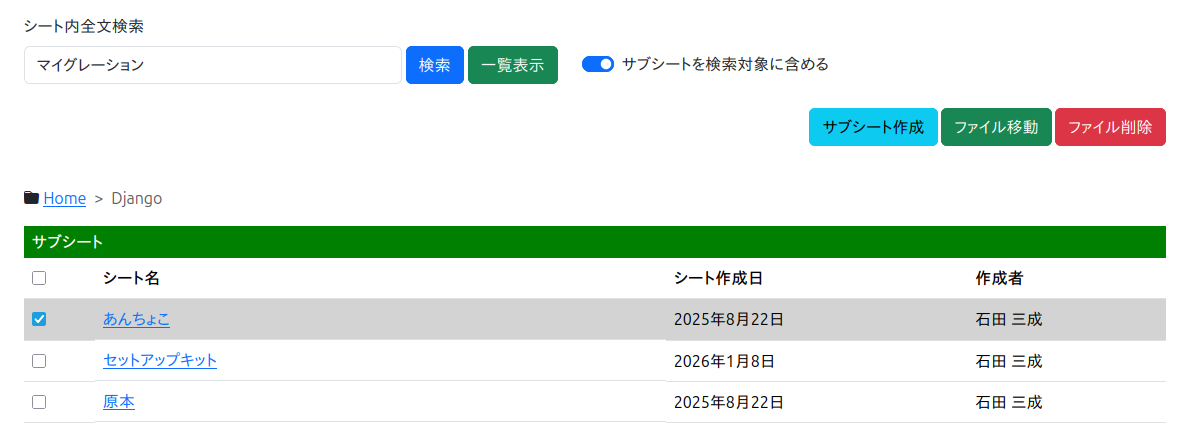The width and height of the screenshot is (1199, 445).
Task: Tick the checkbox for 原本 sheet
Action: click(x=39, y=402)
